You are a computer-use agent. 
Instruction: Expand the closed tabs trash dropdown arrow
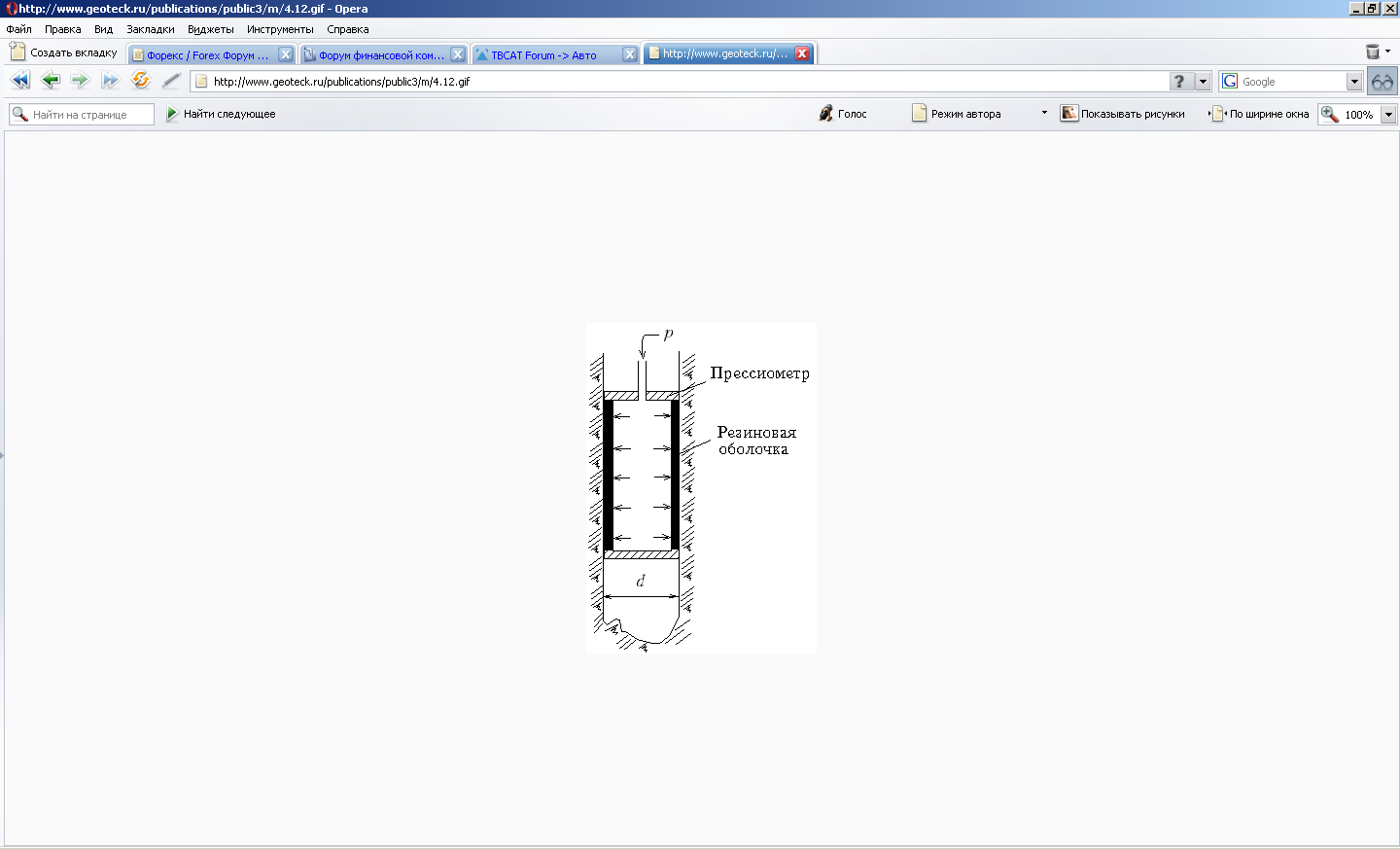[1387, 52]
